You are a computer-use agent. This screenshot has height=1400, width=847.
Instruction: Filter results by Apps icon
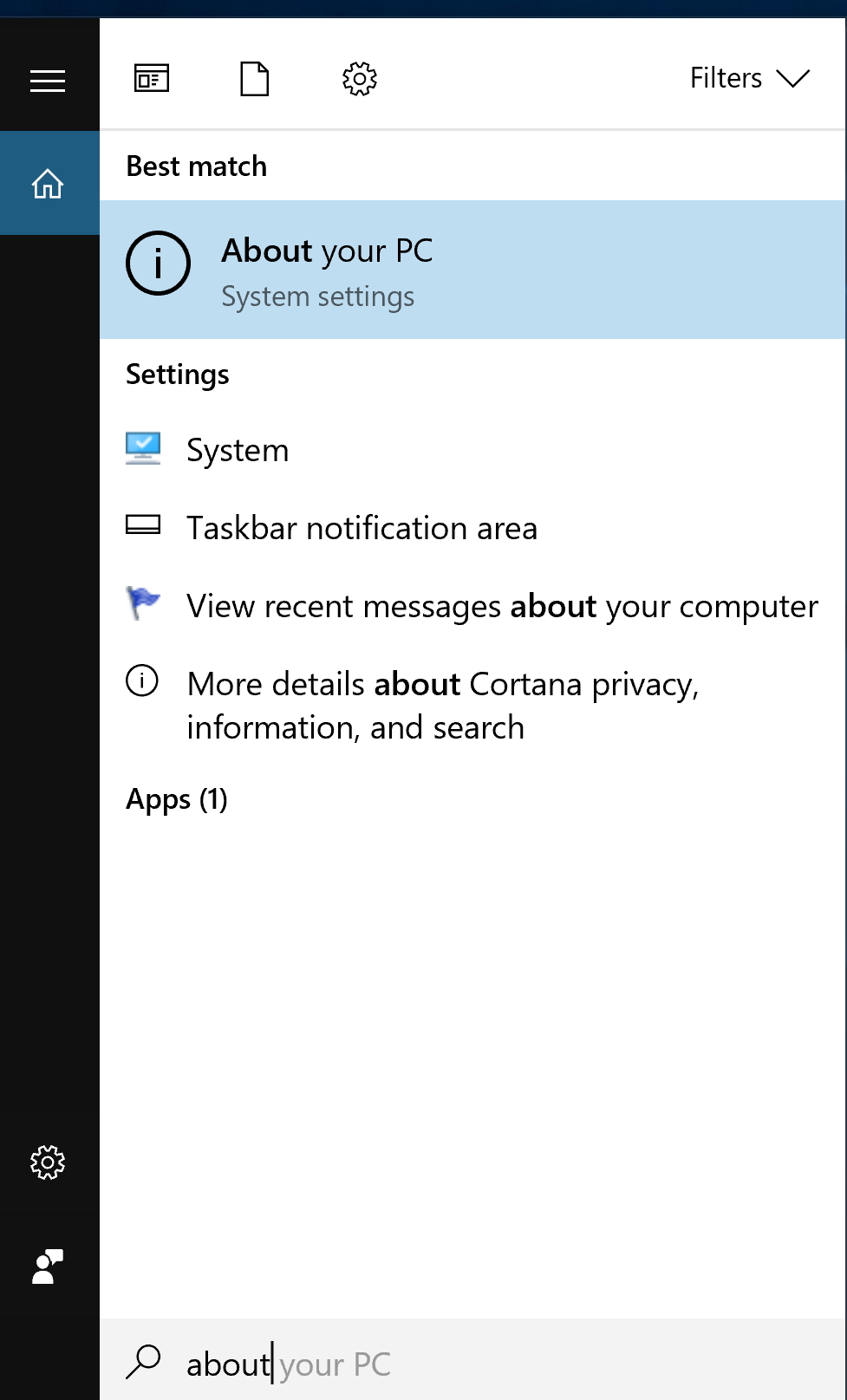[152, 79]
